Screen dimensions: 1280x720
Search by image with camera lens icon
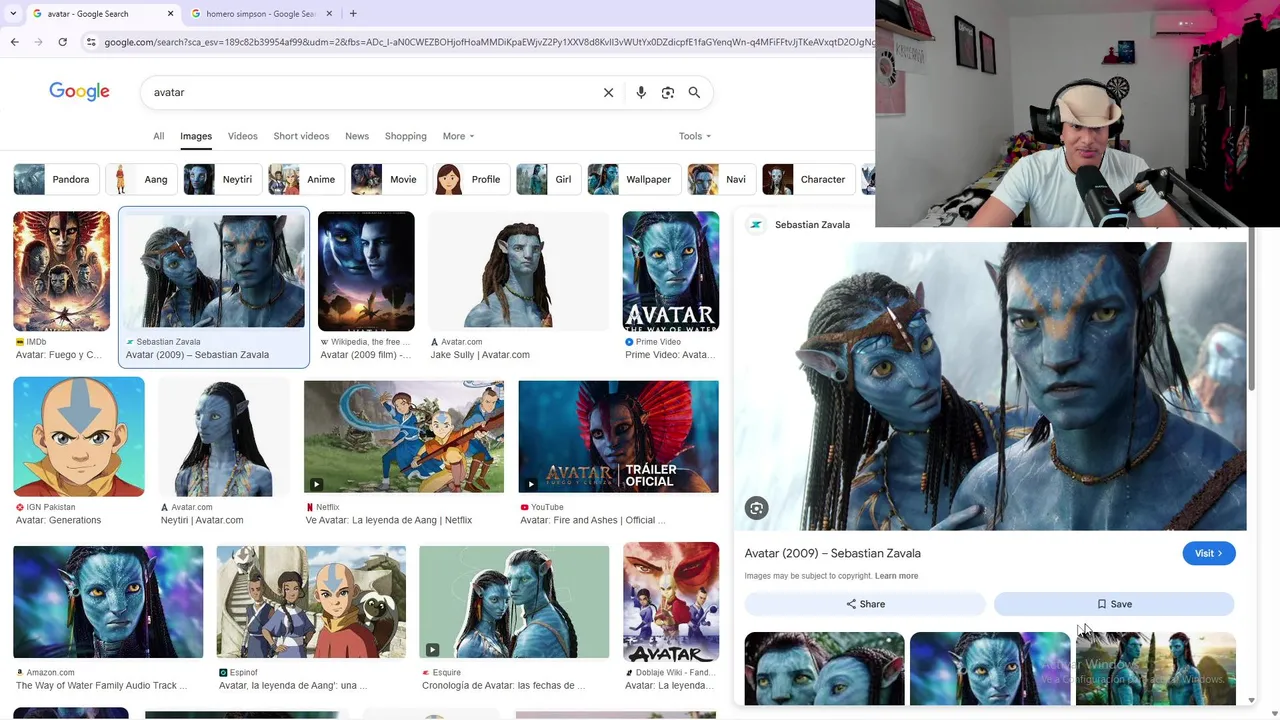point(667,92)
